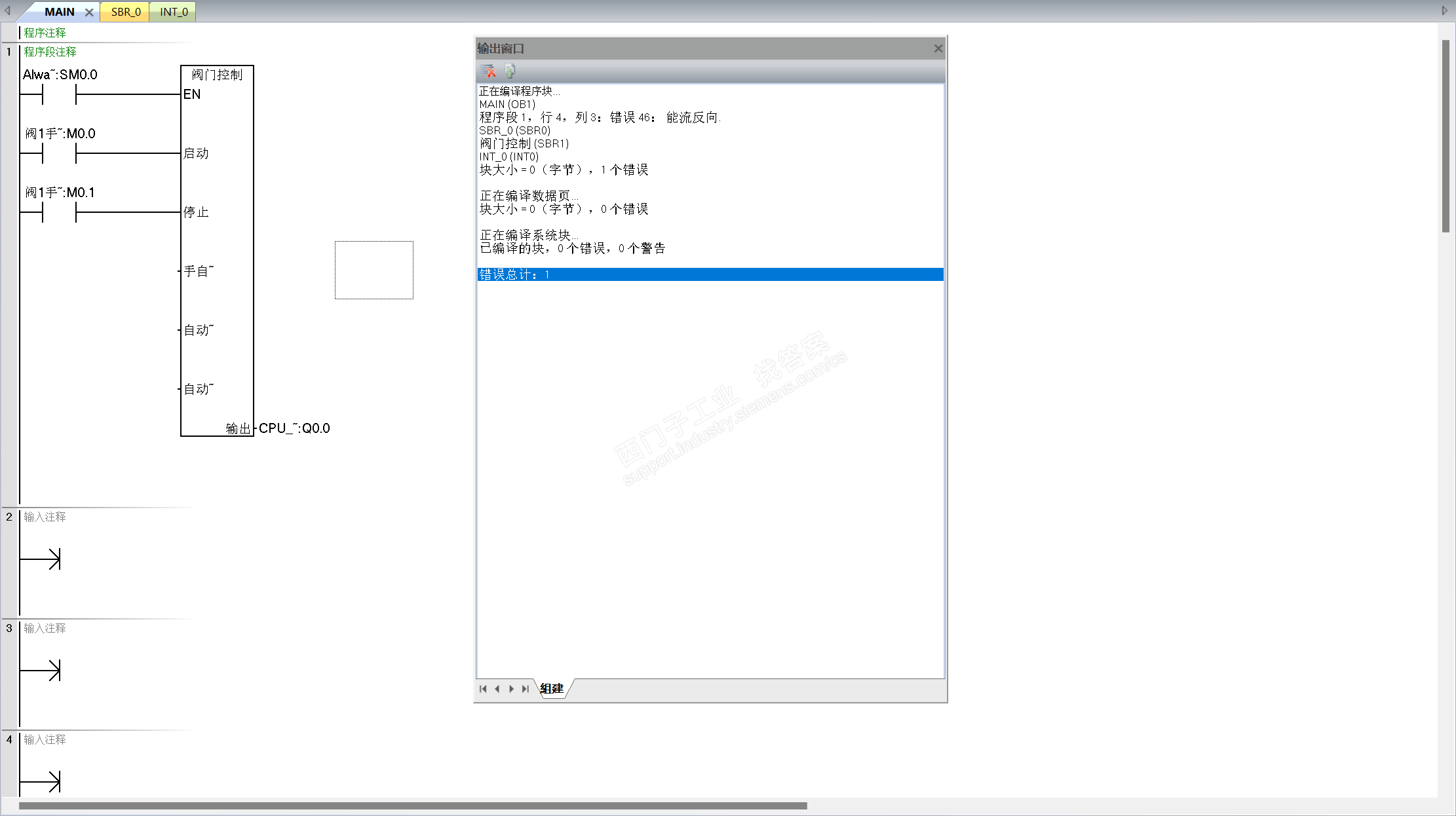
Task: Close the 输出窗口 output panel
Action: (938, 48)
